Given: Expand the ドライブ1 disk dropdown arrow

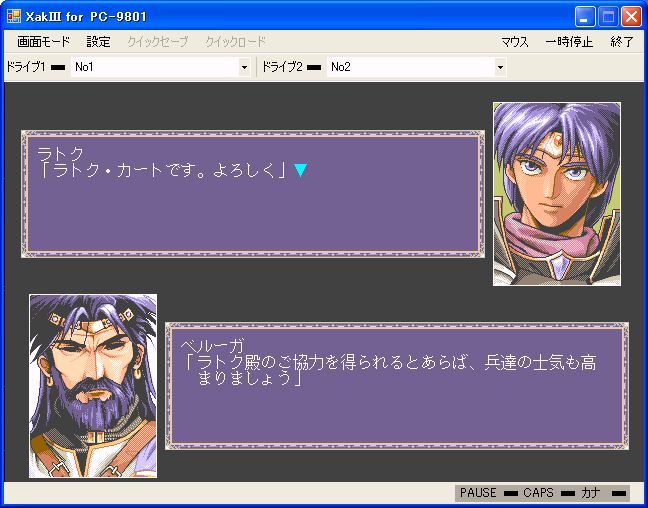Looking at the screenshot, I should [244, 67].
